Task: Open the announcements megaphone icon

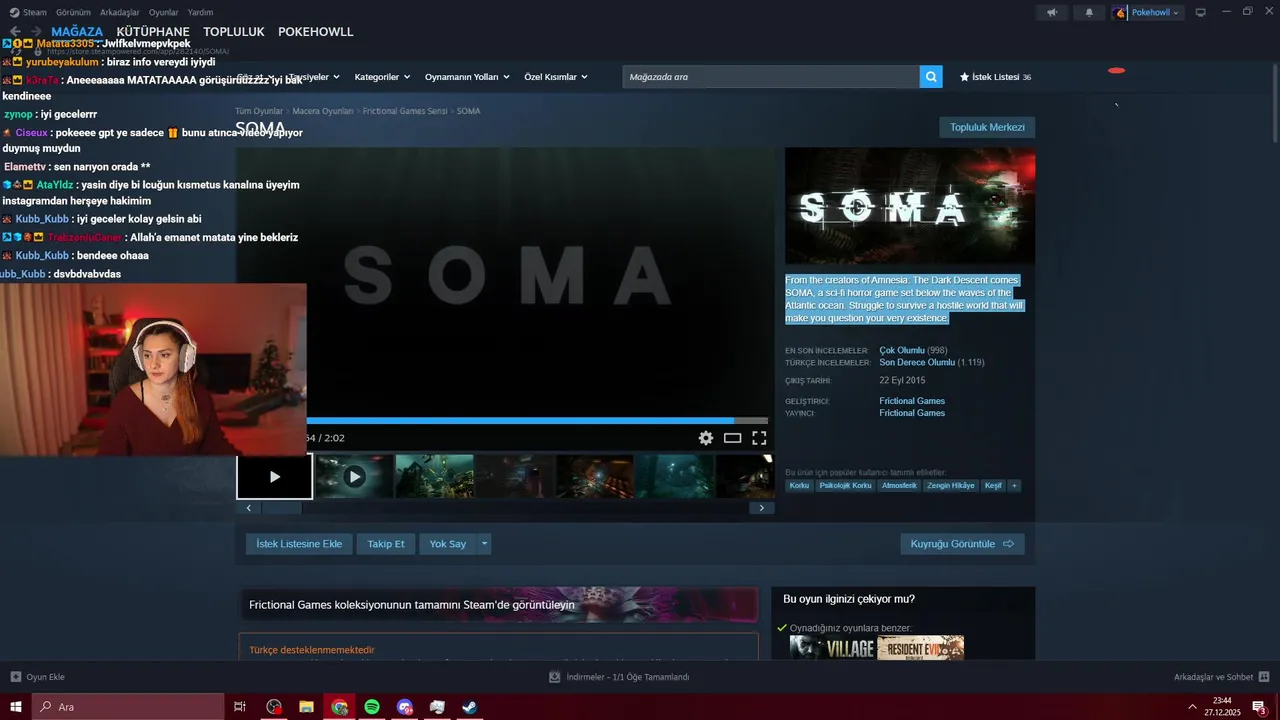Action: (x=1051, y=12)
